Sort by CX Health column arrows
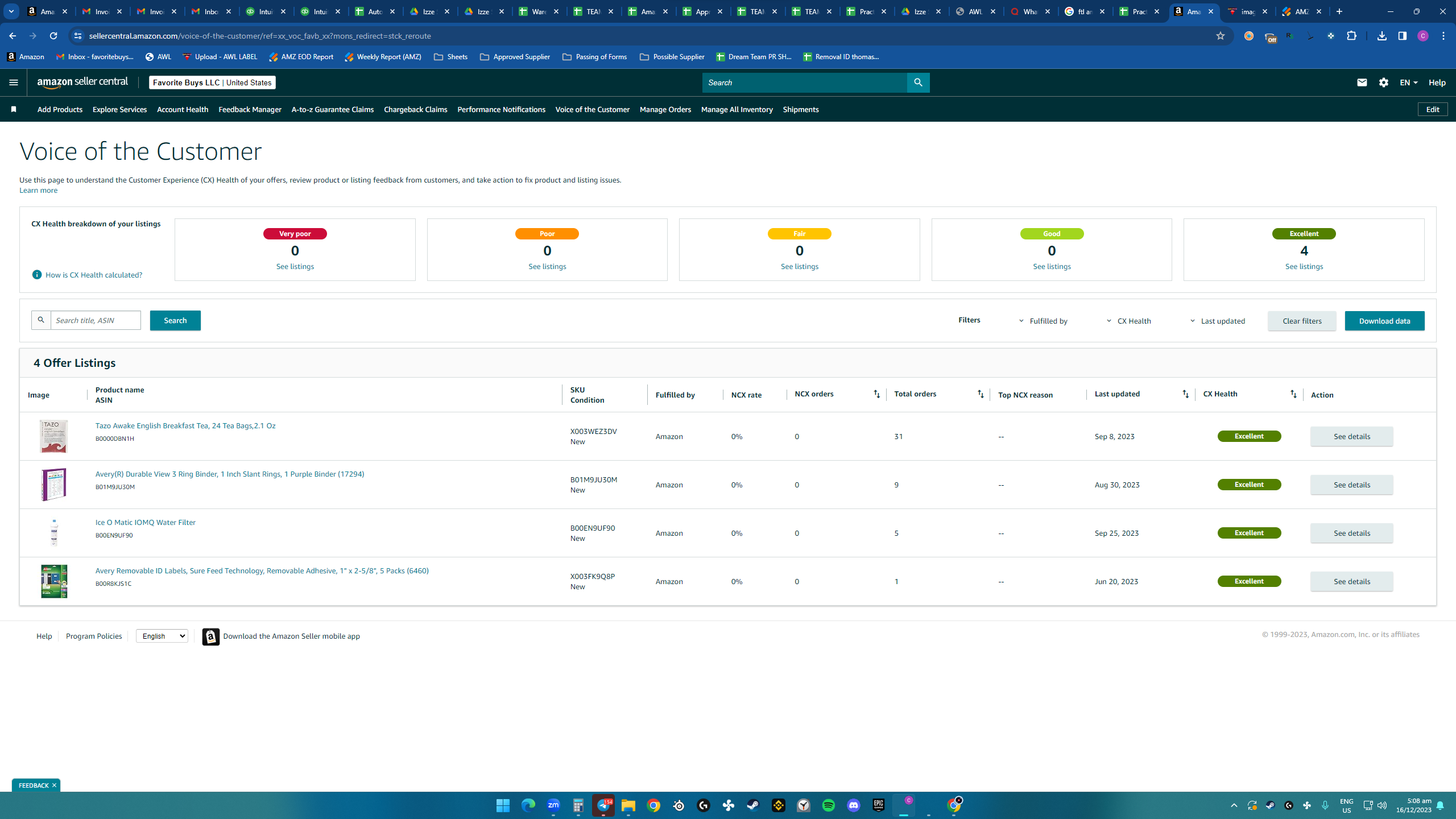 (x=1293, y=394)
